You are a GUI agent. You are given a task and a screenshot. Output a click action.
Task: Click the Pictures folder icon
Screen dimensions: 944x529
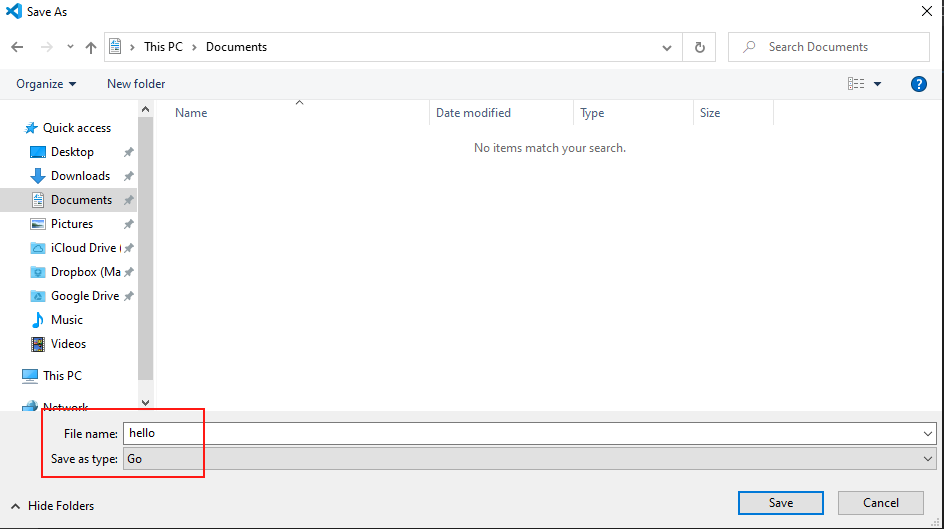(x=37, y=224)
